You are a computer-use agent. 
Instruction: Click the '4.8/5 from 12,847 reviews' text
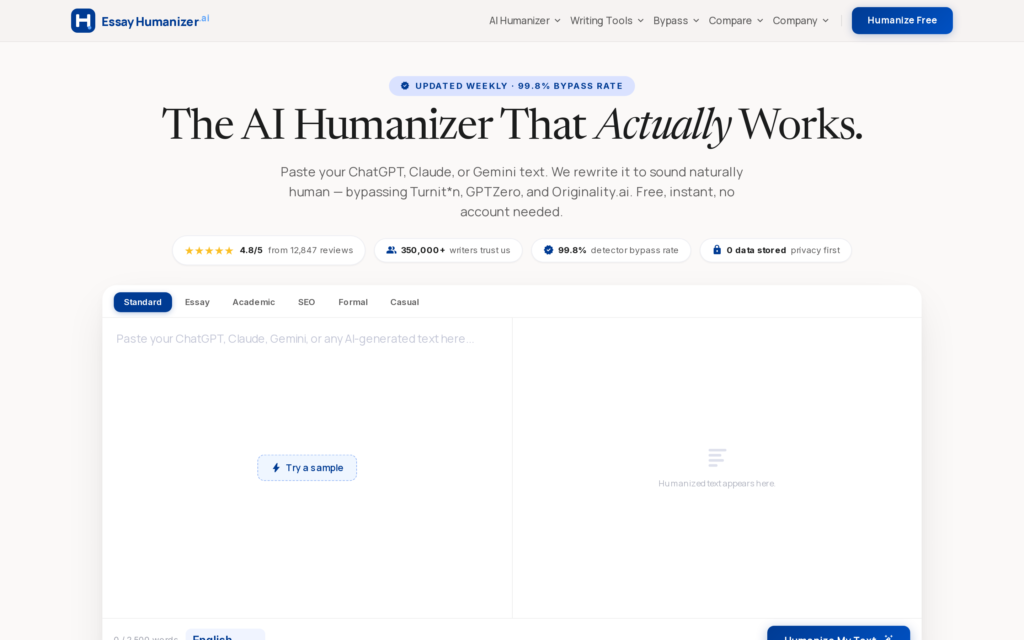[296, 250]
